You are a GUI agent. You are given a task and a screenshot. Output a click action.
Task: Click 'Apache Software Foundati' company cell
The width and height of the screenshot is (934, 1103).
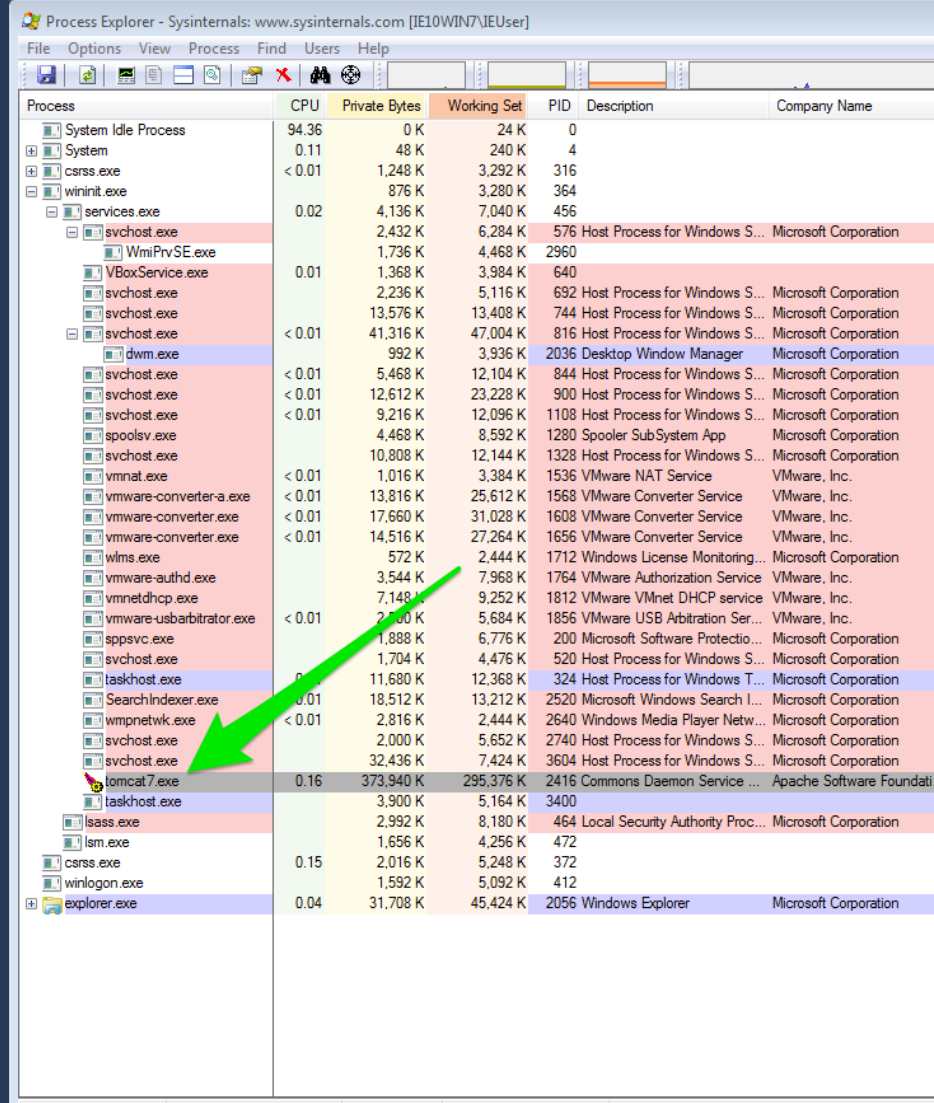pyautogui.click(x=852, y=781)
